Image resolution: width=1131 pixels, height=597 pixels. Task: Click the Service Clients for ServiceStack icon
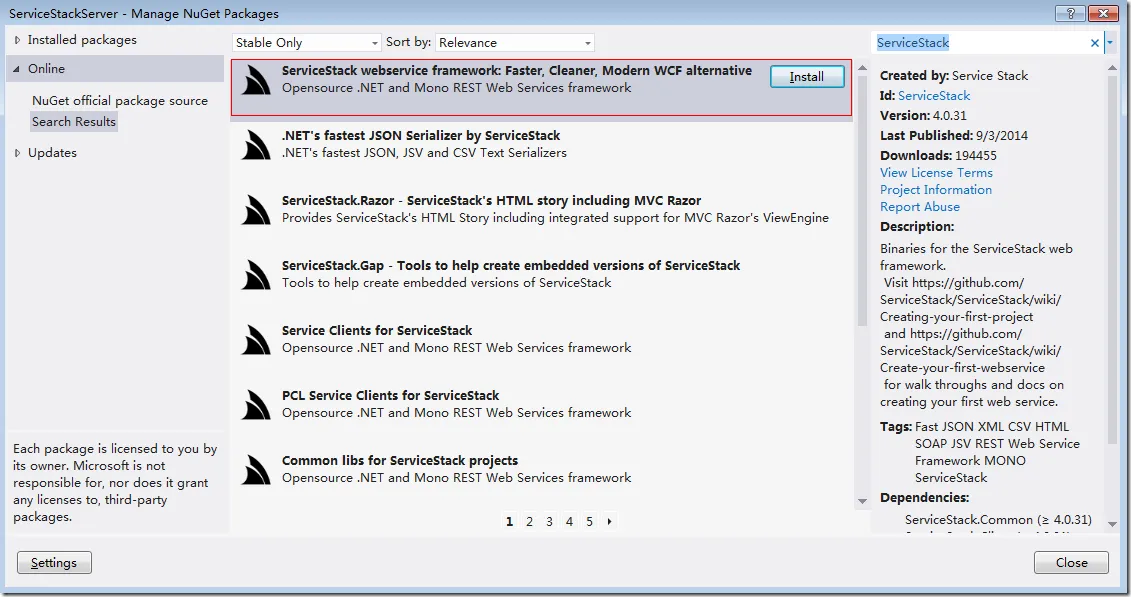[x=255, y=340]
